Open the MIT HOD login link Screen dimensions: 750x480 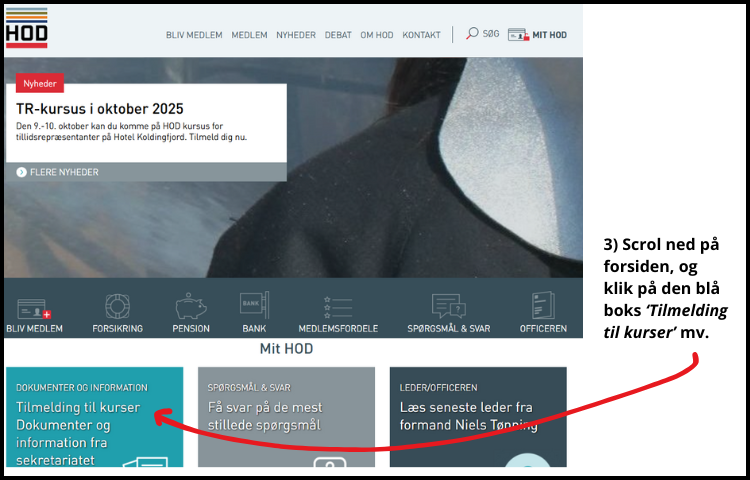tap(550, 35)
